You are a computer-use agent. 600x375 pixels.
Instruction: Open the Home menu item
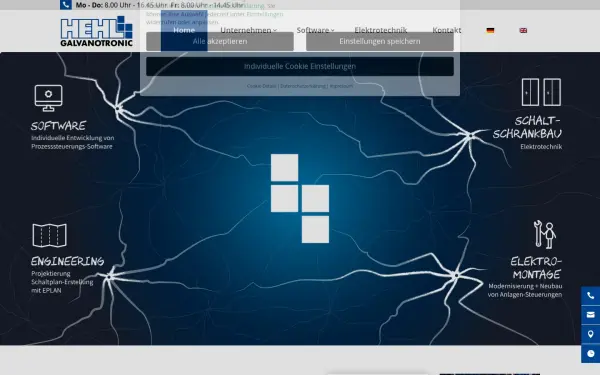[184, 30]
